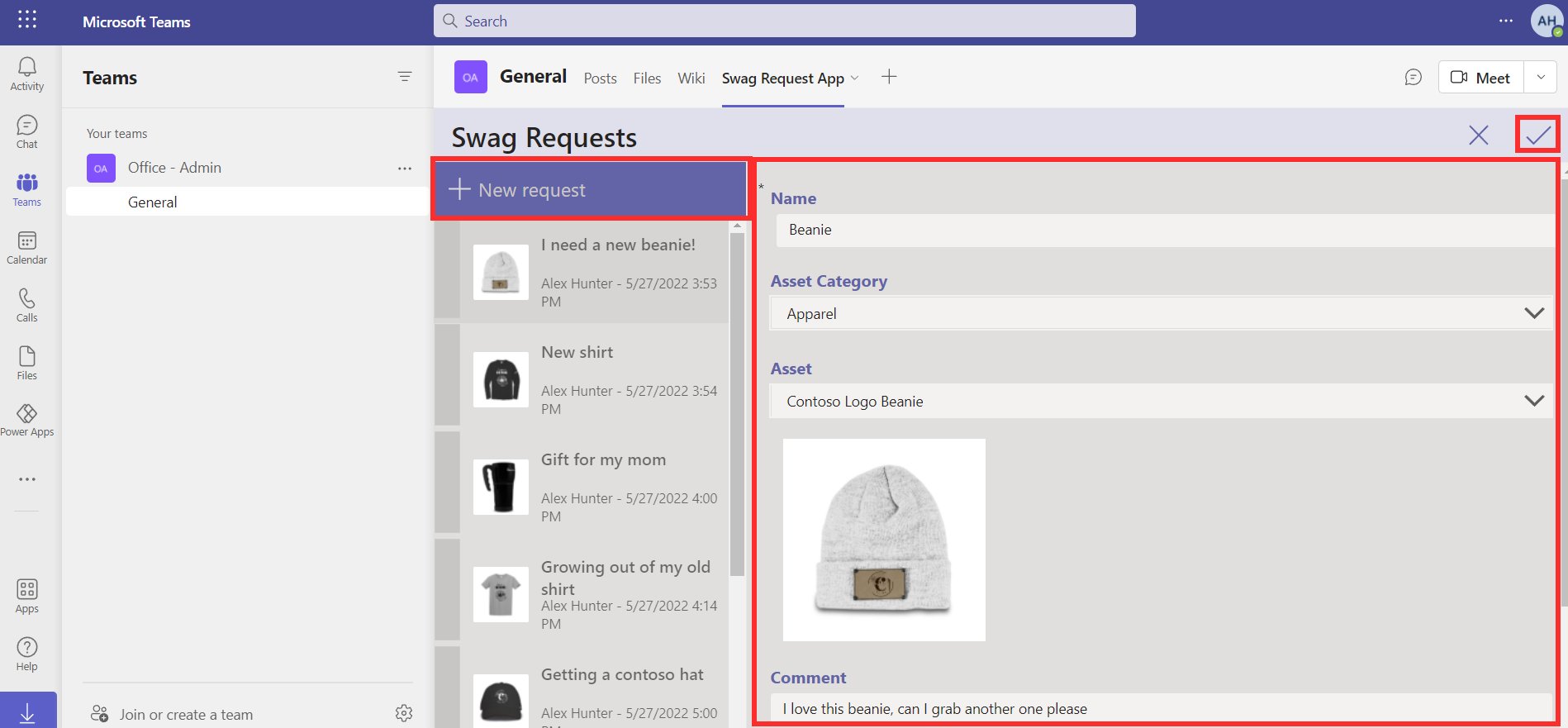
Task: Save the request with the checkmark icon
Action: click(x=1538, y=135)
